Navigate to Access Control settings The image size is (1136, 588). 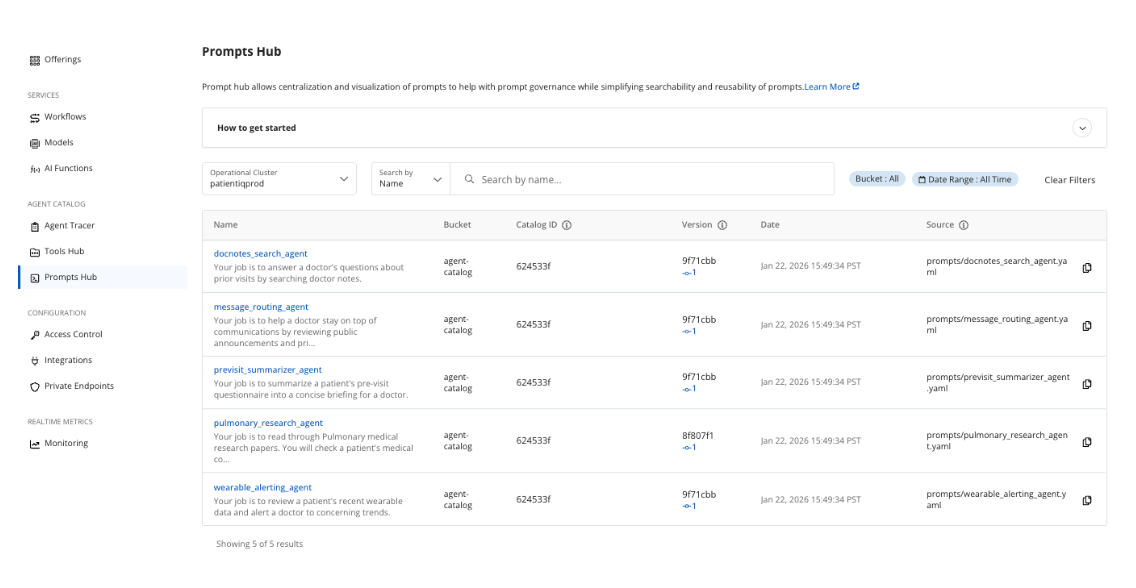coord(73,335)
